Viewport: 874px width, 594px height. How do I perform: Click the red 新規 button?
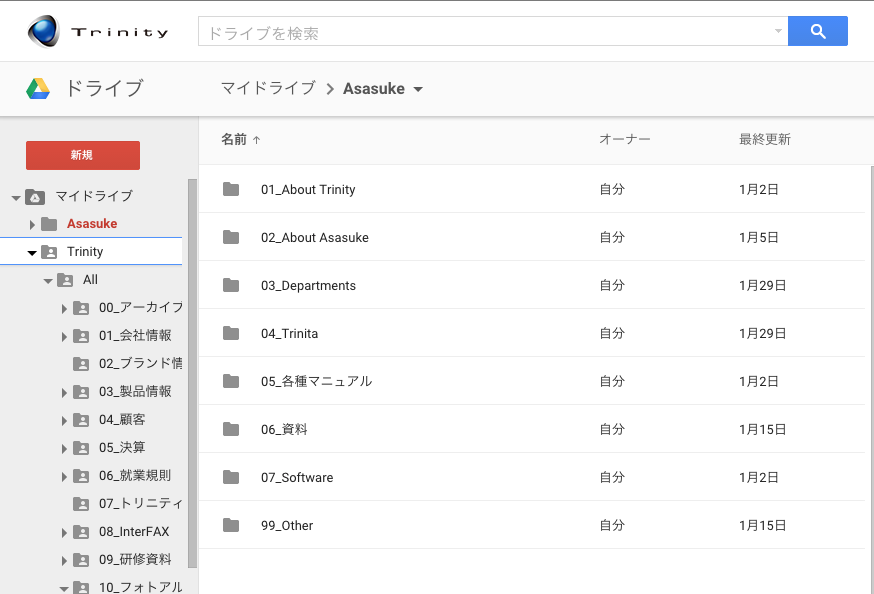[82, 155]
